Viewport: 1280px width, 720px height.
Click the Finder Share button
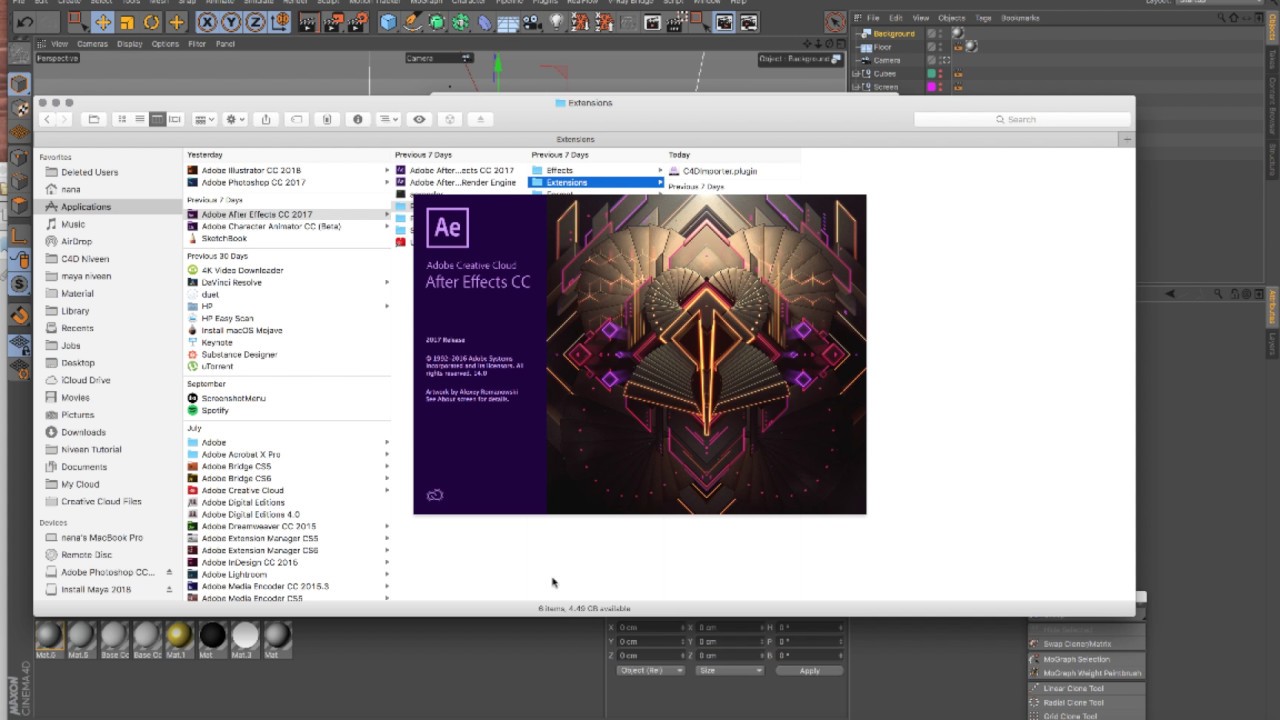tap(266, 119)
